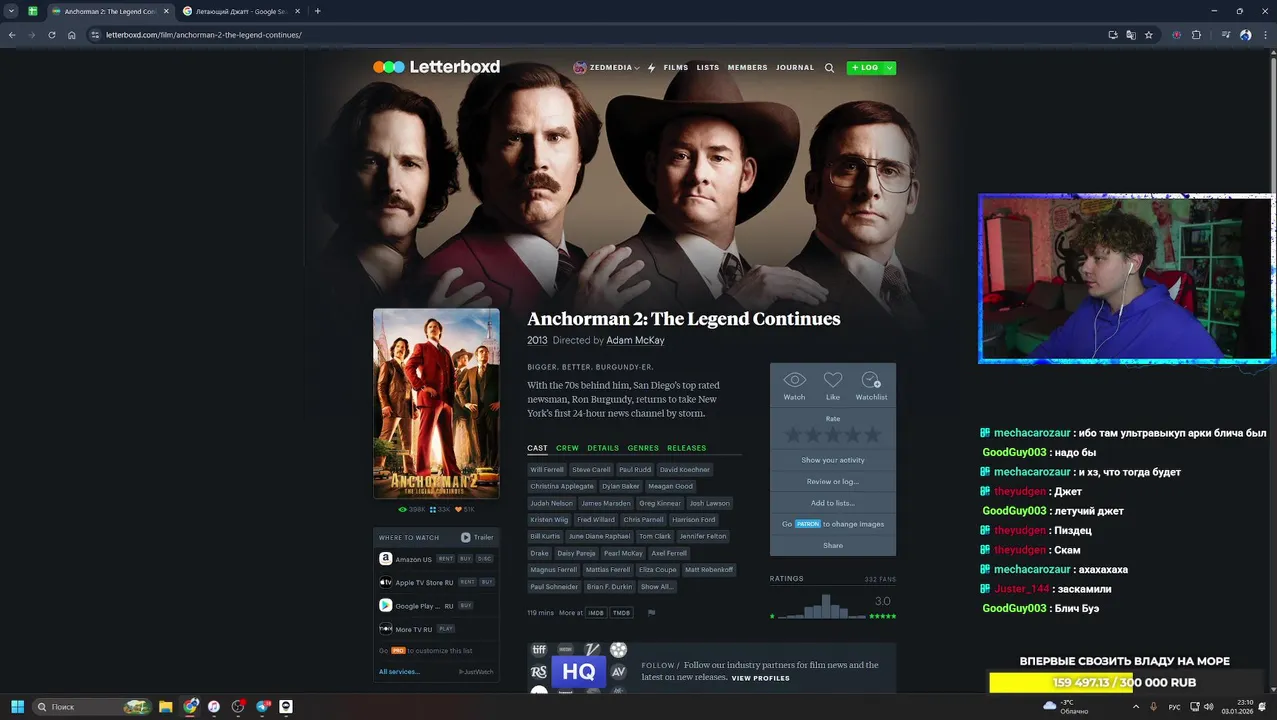Select the CAST tab

pyautogui.click(x=537, y=448)
